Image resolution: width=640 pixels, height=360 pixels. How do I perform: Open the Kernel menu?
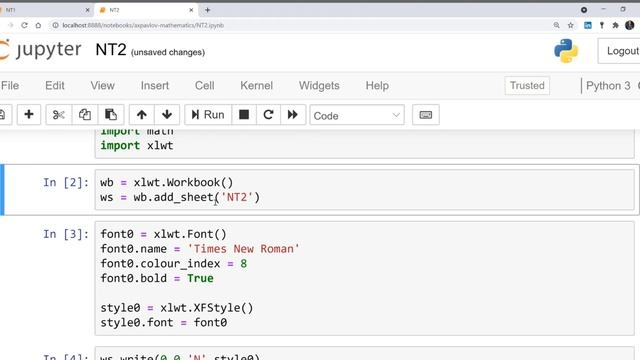click(256, 86)
